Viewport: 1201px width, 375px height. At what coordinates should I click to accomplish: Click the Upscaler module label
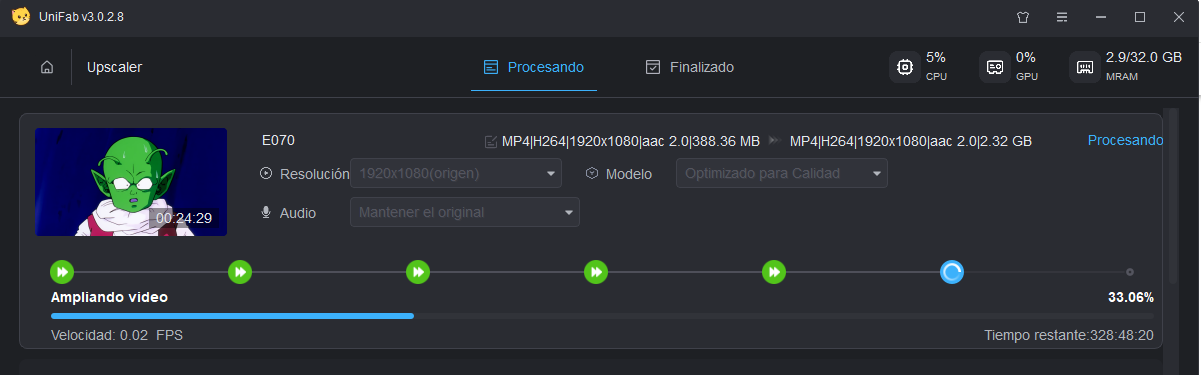click(115, 67)
